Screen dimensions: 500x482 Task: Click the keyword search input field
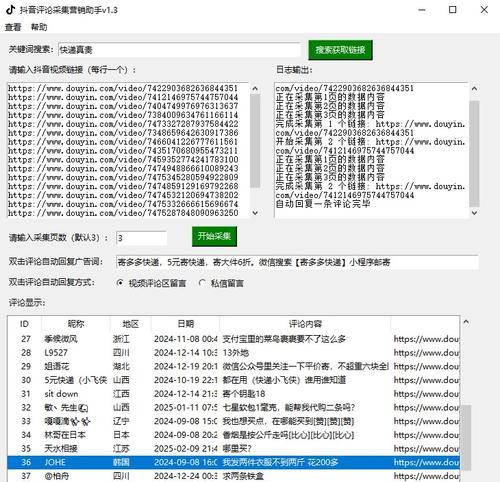(x=179, y=50)
